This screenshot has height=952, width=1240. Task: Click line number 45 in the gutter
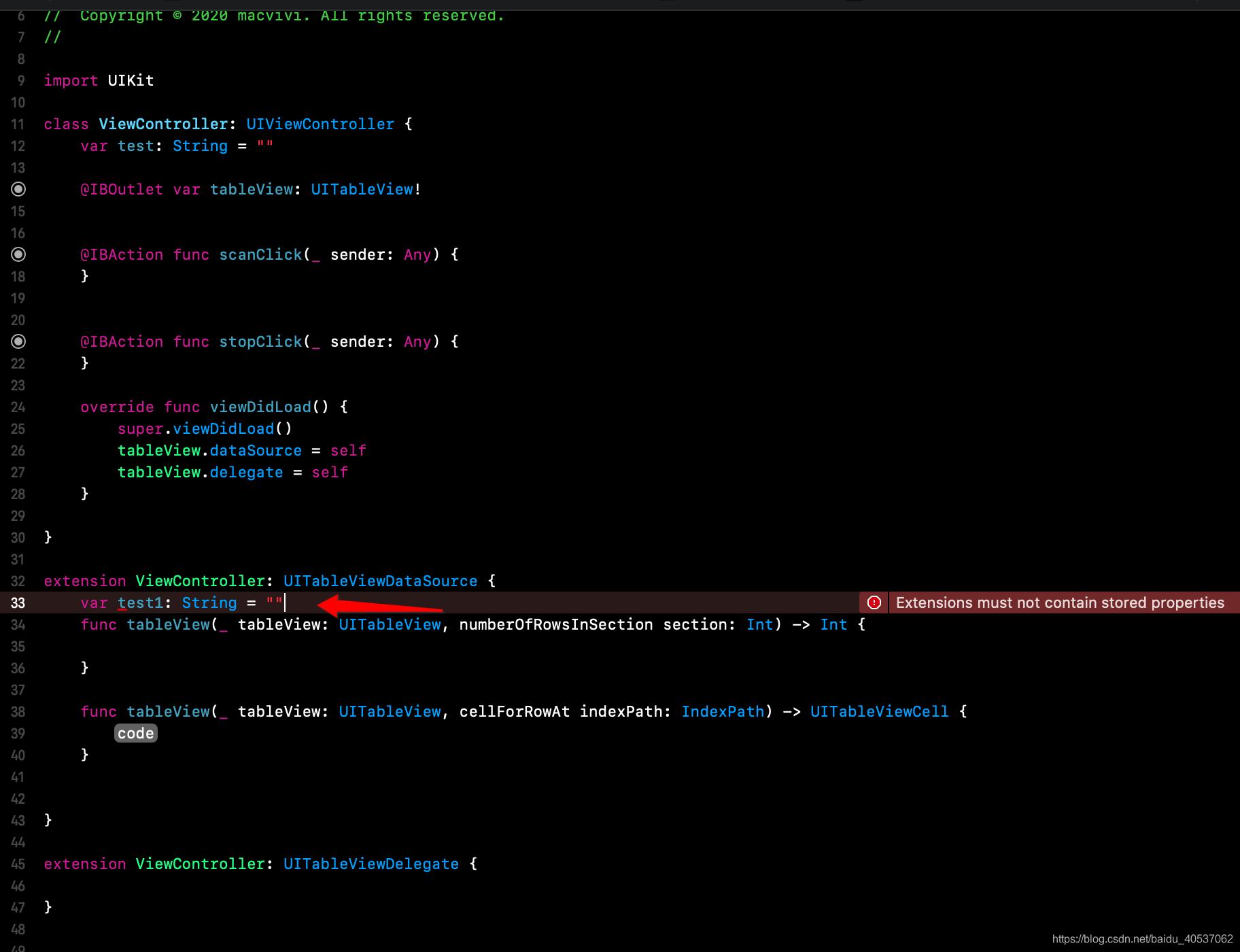[x=18, y=864]
